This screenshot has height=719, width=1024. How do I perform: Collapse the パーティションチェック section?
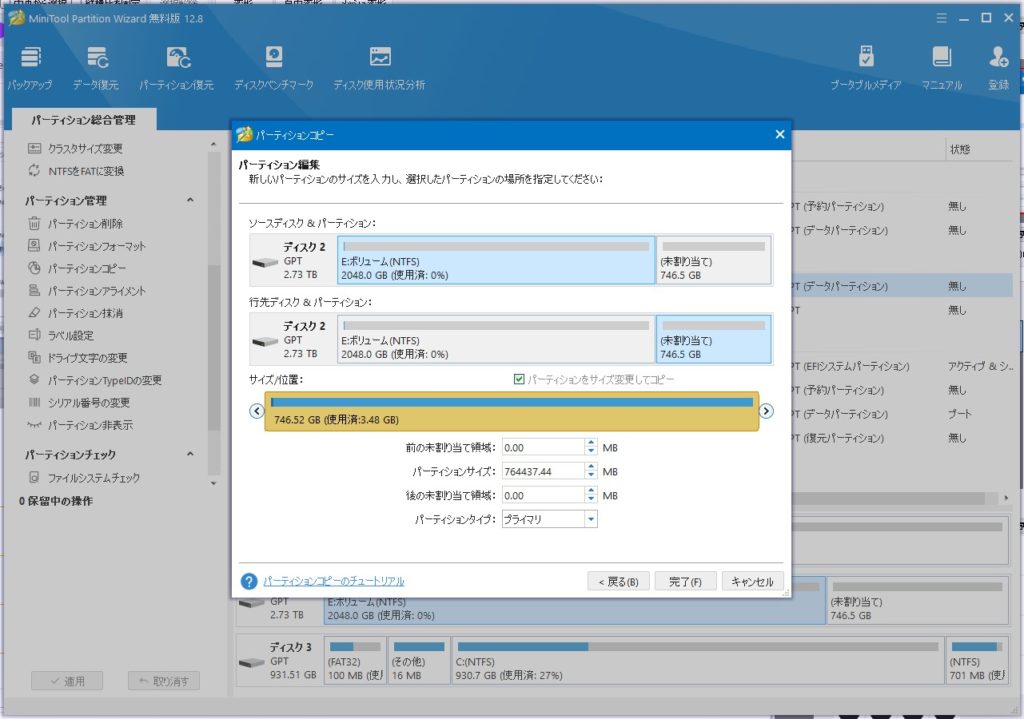[x=190, y=455]
